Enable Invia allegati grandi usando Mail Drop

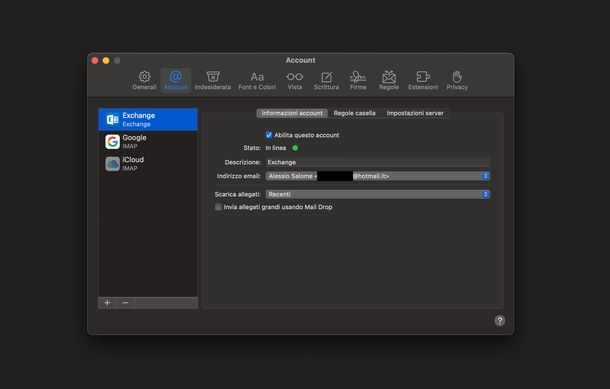[x=218, y=207]
